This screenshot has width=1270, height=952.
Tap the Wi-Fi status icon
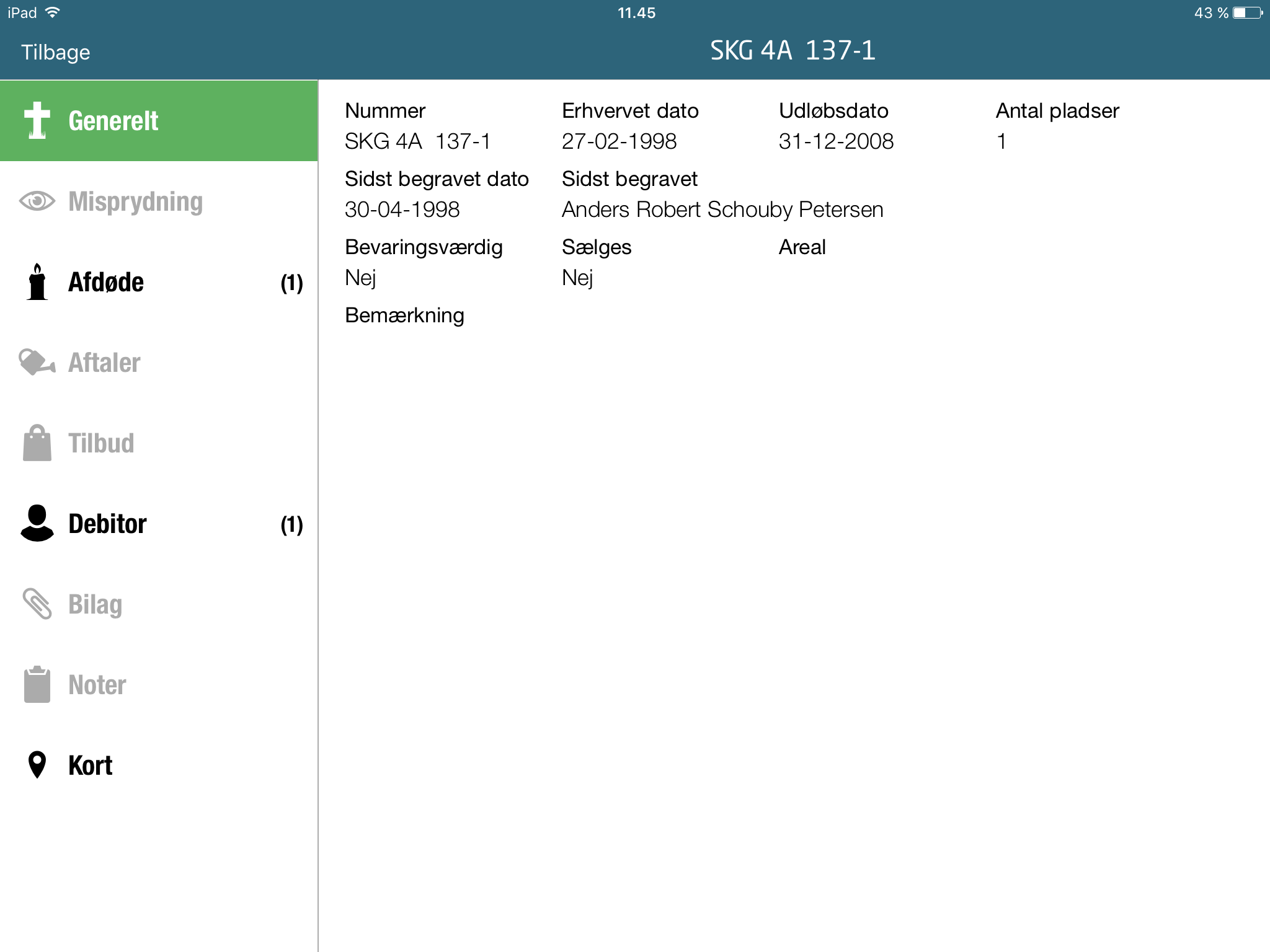[x=53, y=12]
